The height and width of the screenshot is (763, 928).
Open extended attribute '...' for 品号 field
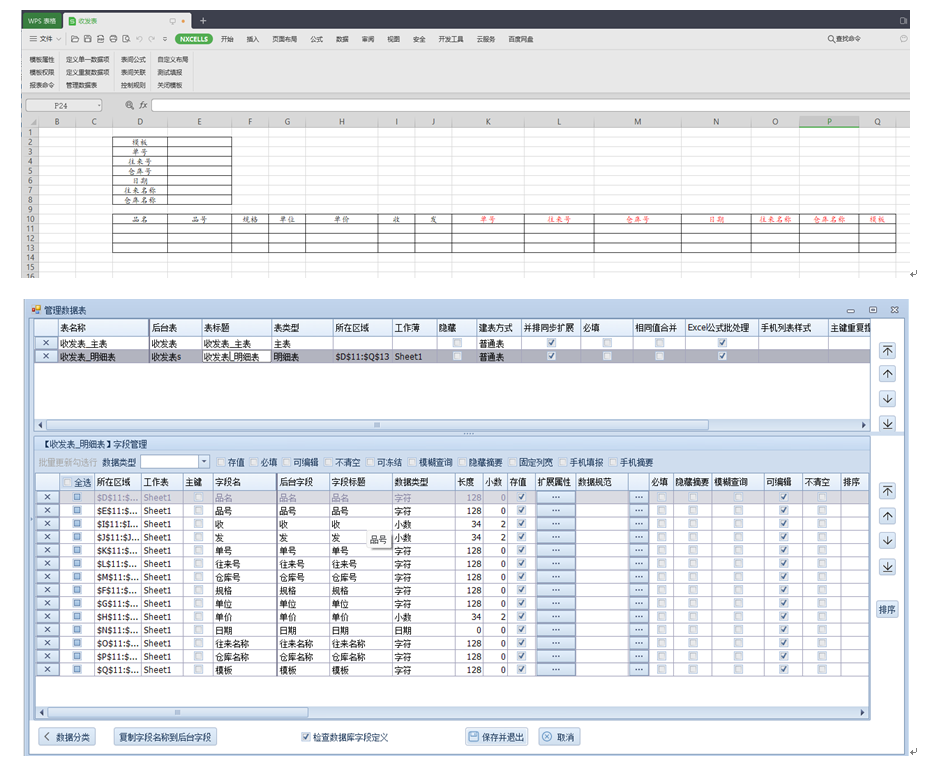click(555, 510)
